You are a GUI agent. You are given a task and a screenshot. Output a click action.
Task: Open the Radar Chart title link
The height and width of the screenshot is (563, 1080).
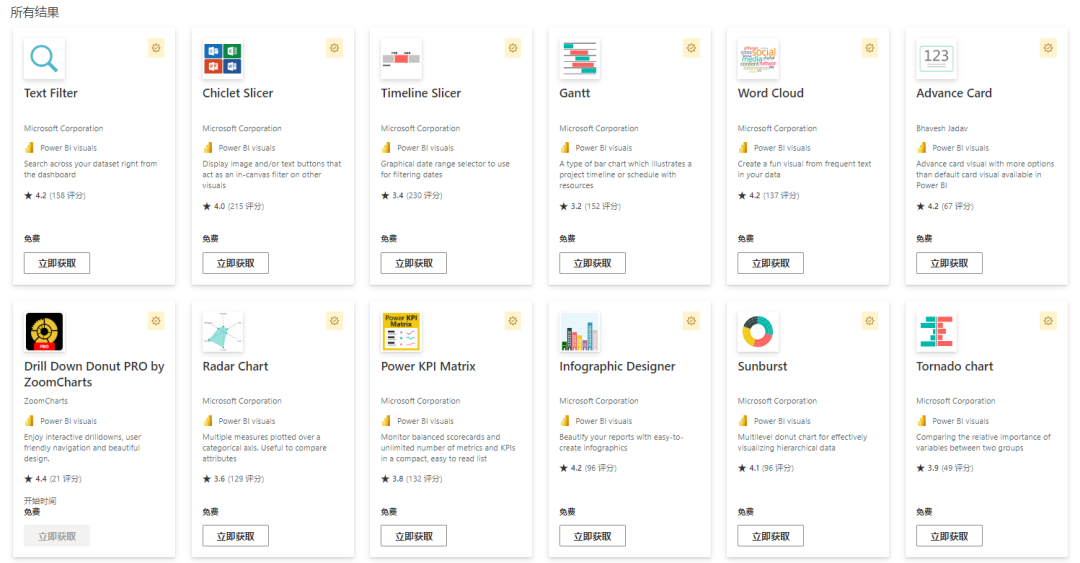pos(236,367)
